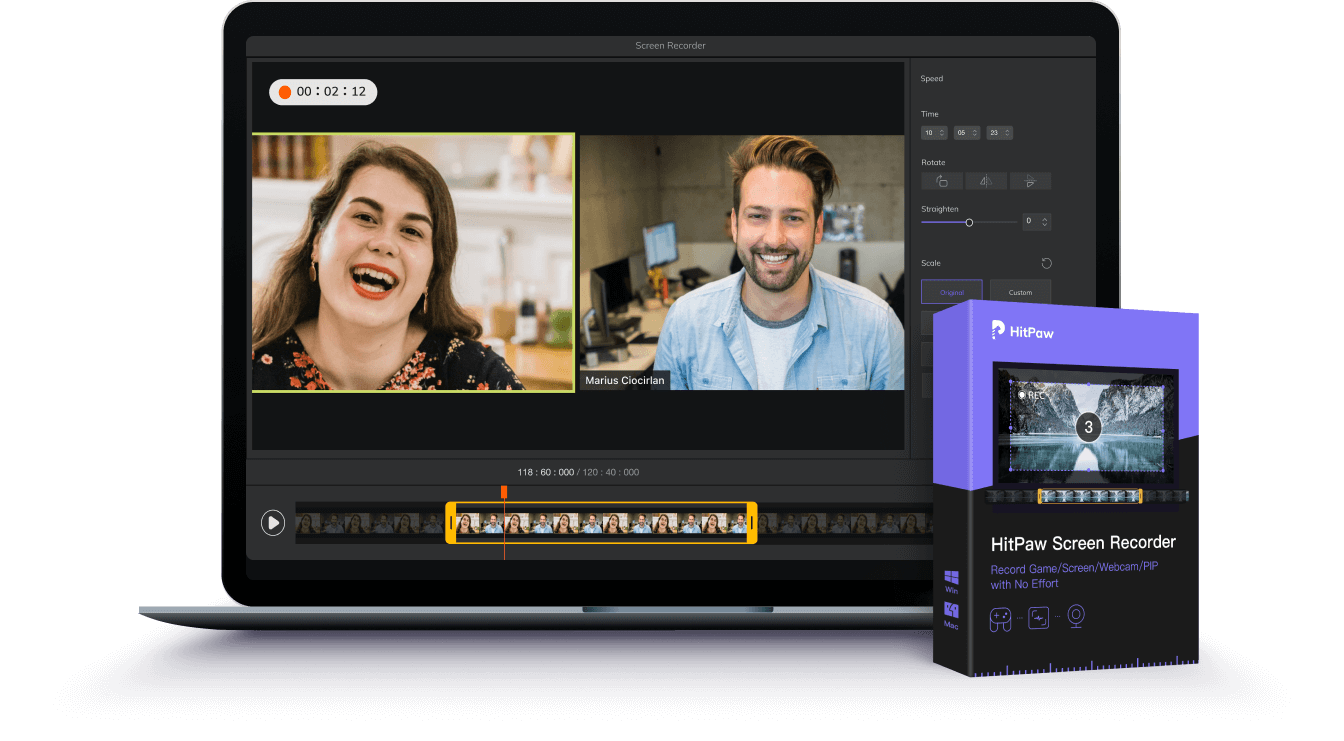Flip the clip horizontally
Viewport: 1344px width, 741px height.
point(986,181)
